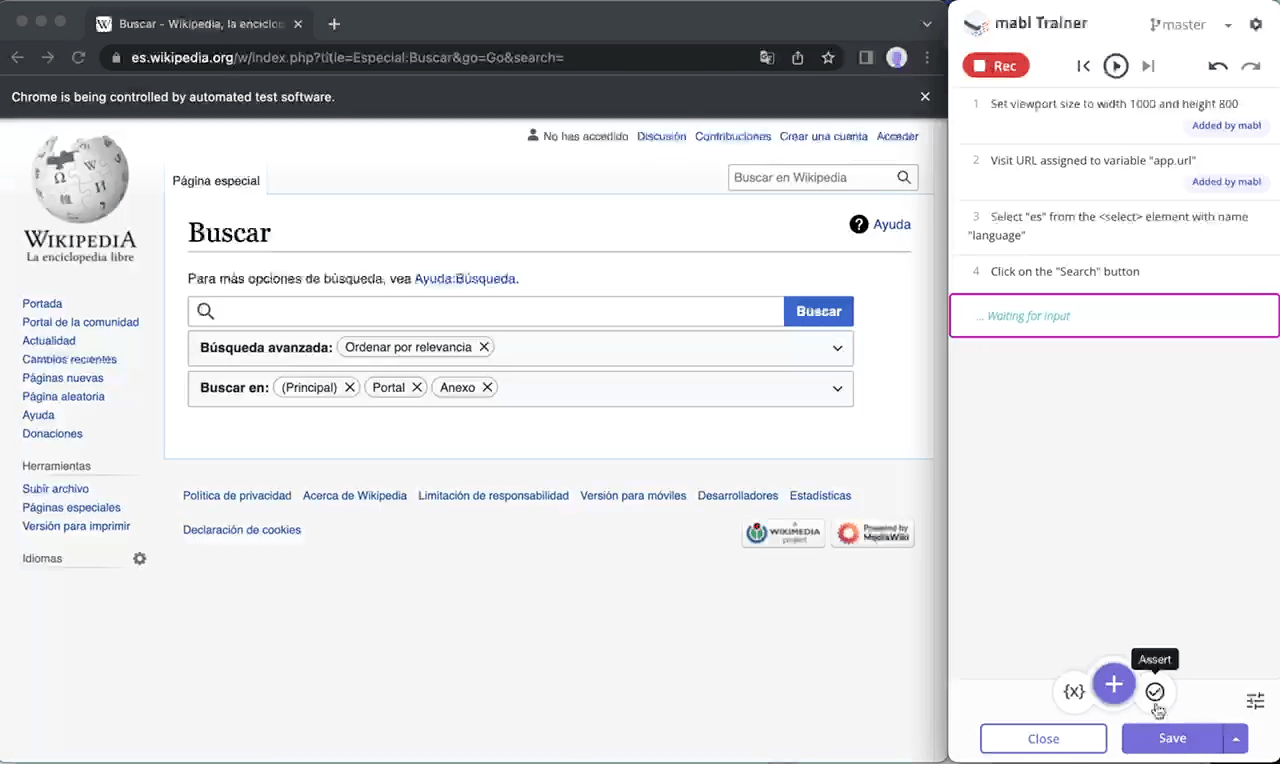
Task: Click the magnifier in Buscar en Wikipedia
Action: click(x=904, y=177)
